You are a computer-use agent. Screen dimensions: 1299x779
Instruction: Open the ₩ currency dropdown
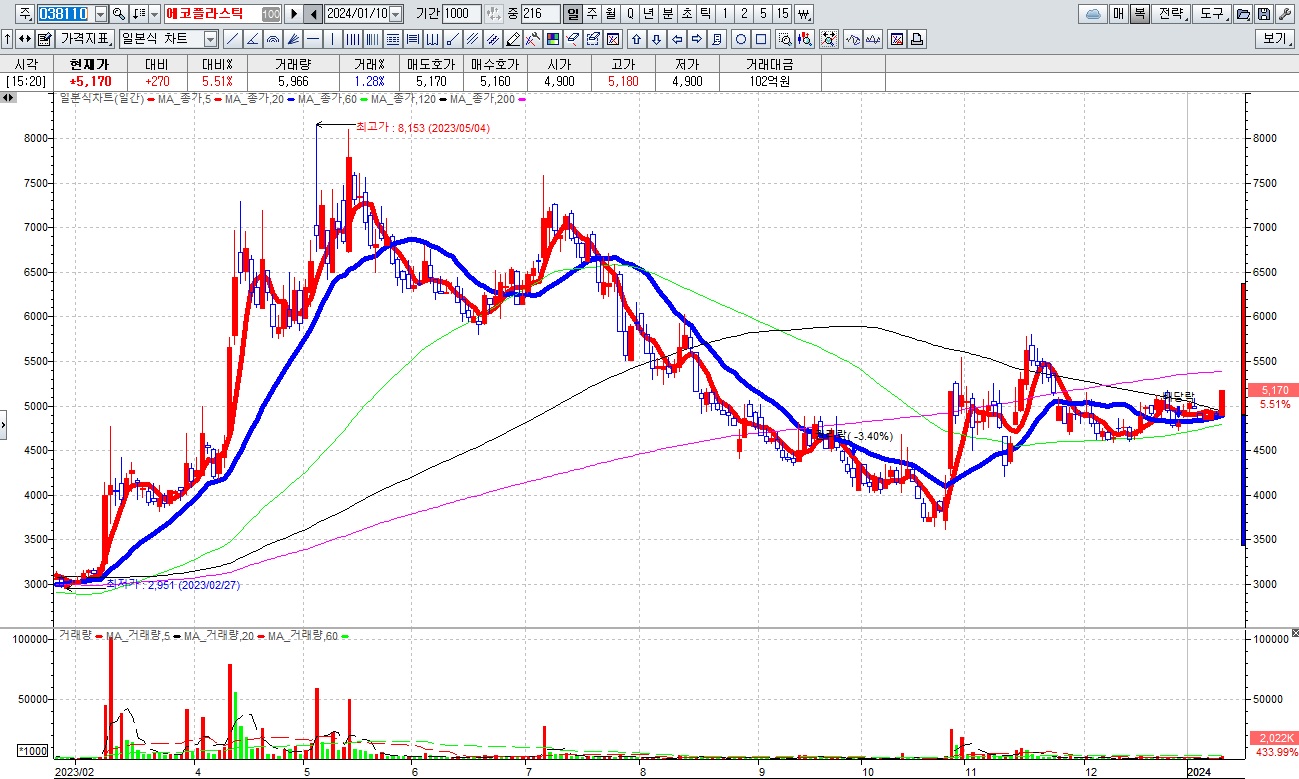coord(804,14)
